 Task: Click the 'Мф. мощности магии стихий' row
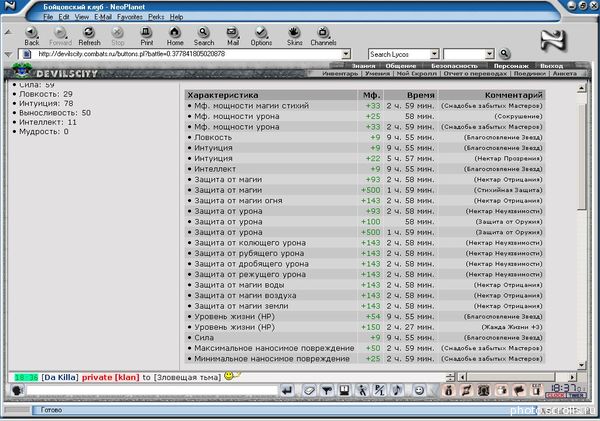click(x=365, y=106)
